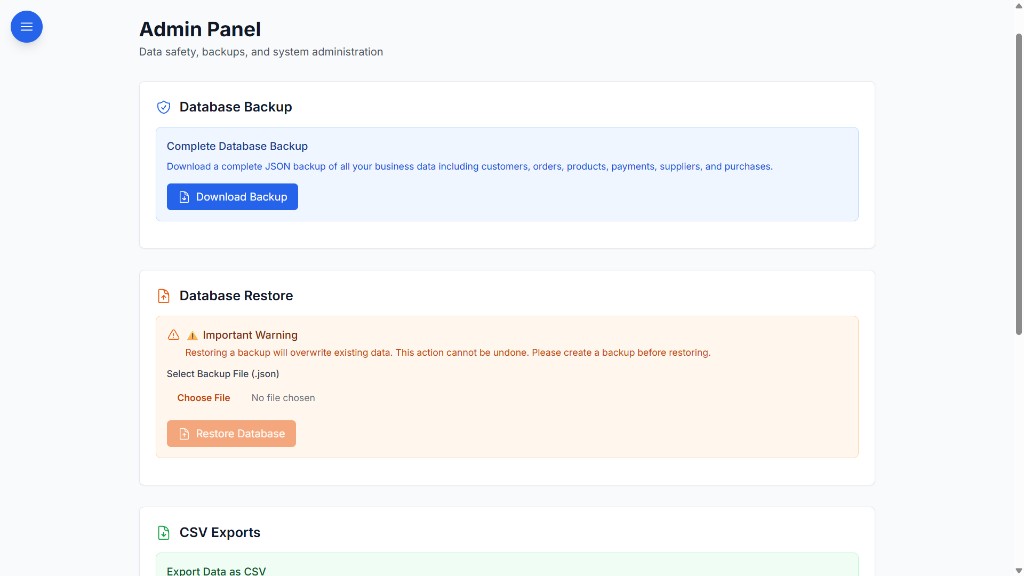Open the blue hamburger menu button
Screen dimensions: 1024x576
27,27
